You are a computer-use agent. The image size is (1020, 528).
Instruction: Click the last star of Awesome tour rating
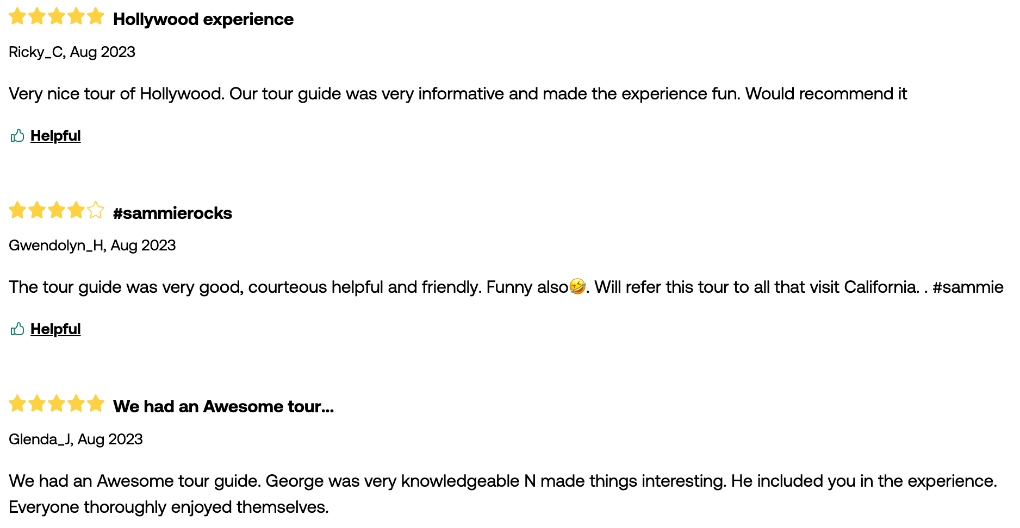[x=96, y=403]
